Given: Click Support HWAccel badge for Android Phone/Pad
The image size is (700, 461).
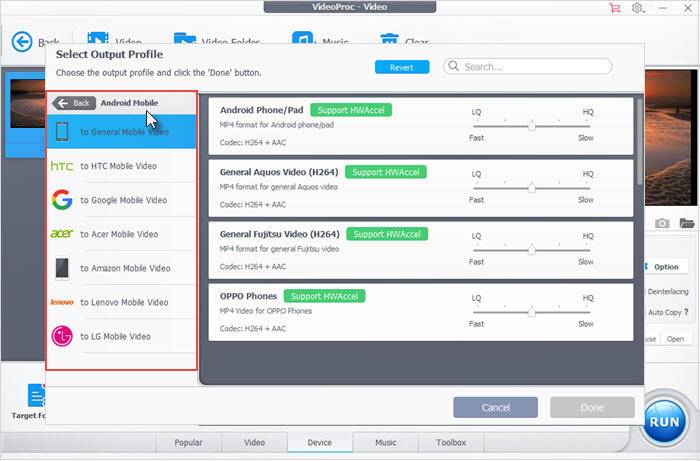Looking at the screenshot, I should coord(351,110).
